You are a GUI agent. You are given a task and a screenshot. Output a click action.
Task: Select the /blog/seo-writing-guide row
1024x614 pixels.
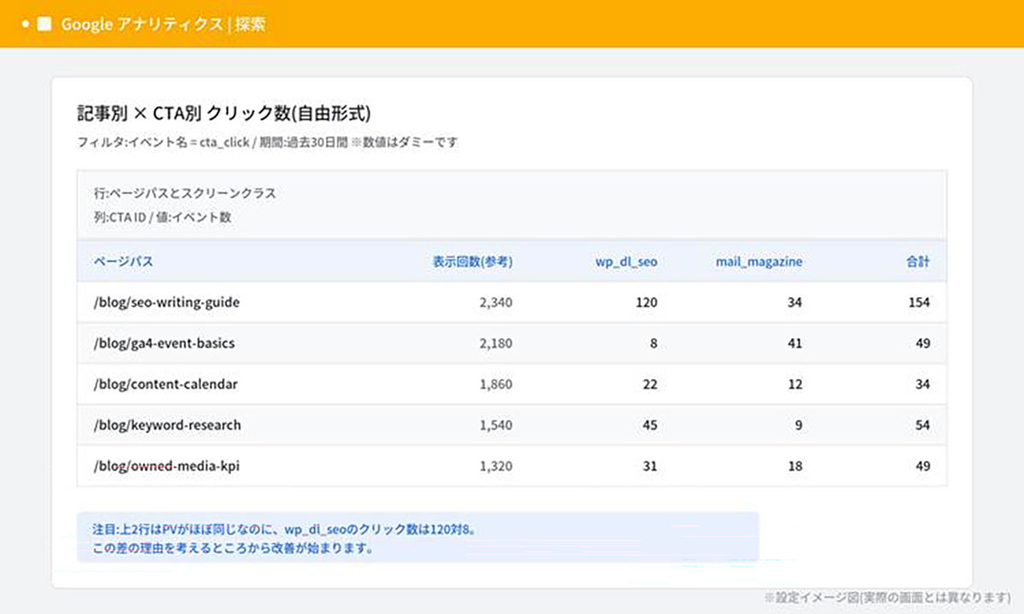[512, 302]
